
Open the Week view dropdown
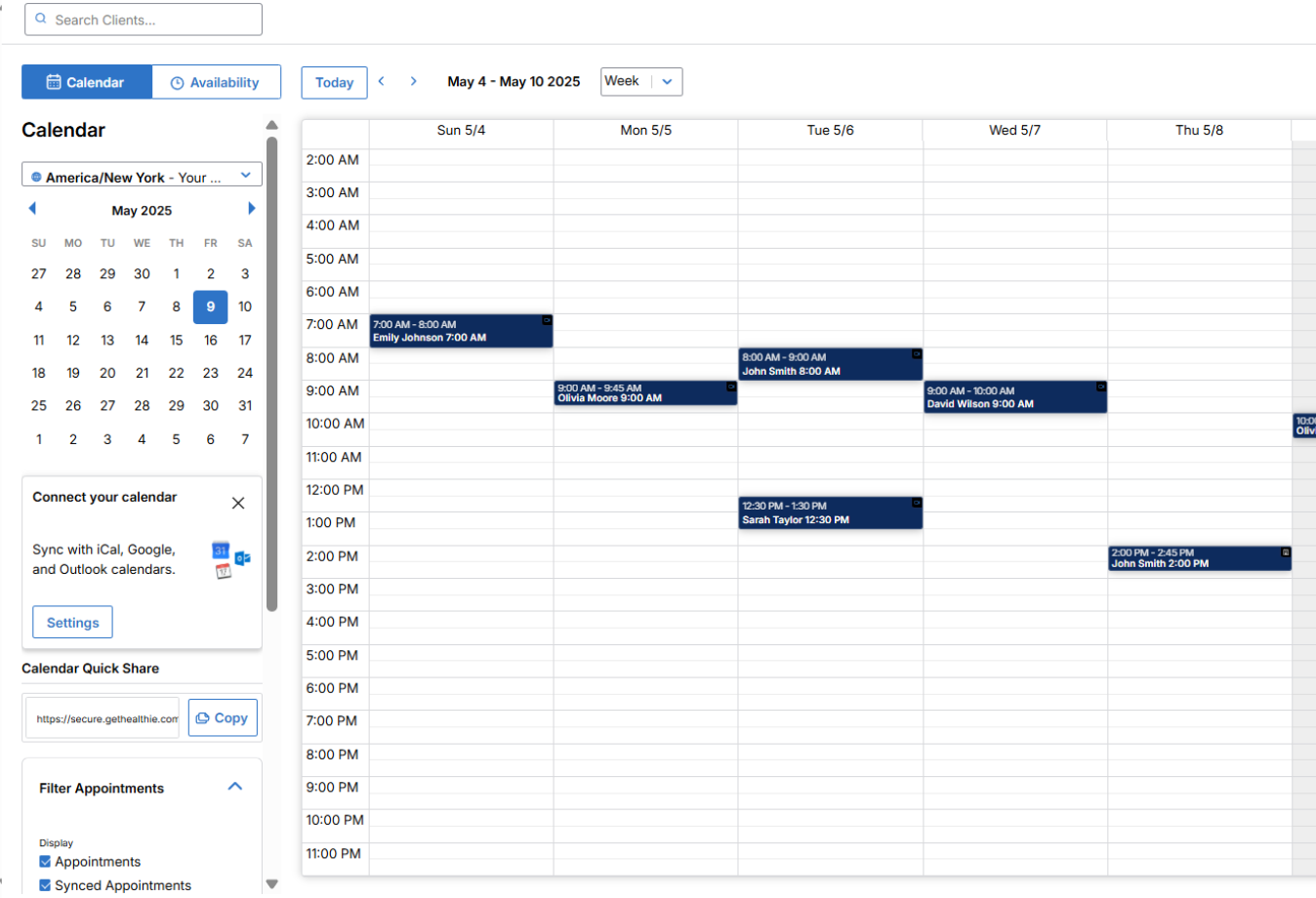click(x=641, y=82)
